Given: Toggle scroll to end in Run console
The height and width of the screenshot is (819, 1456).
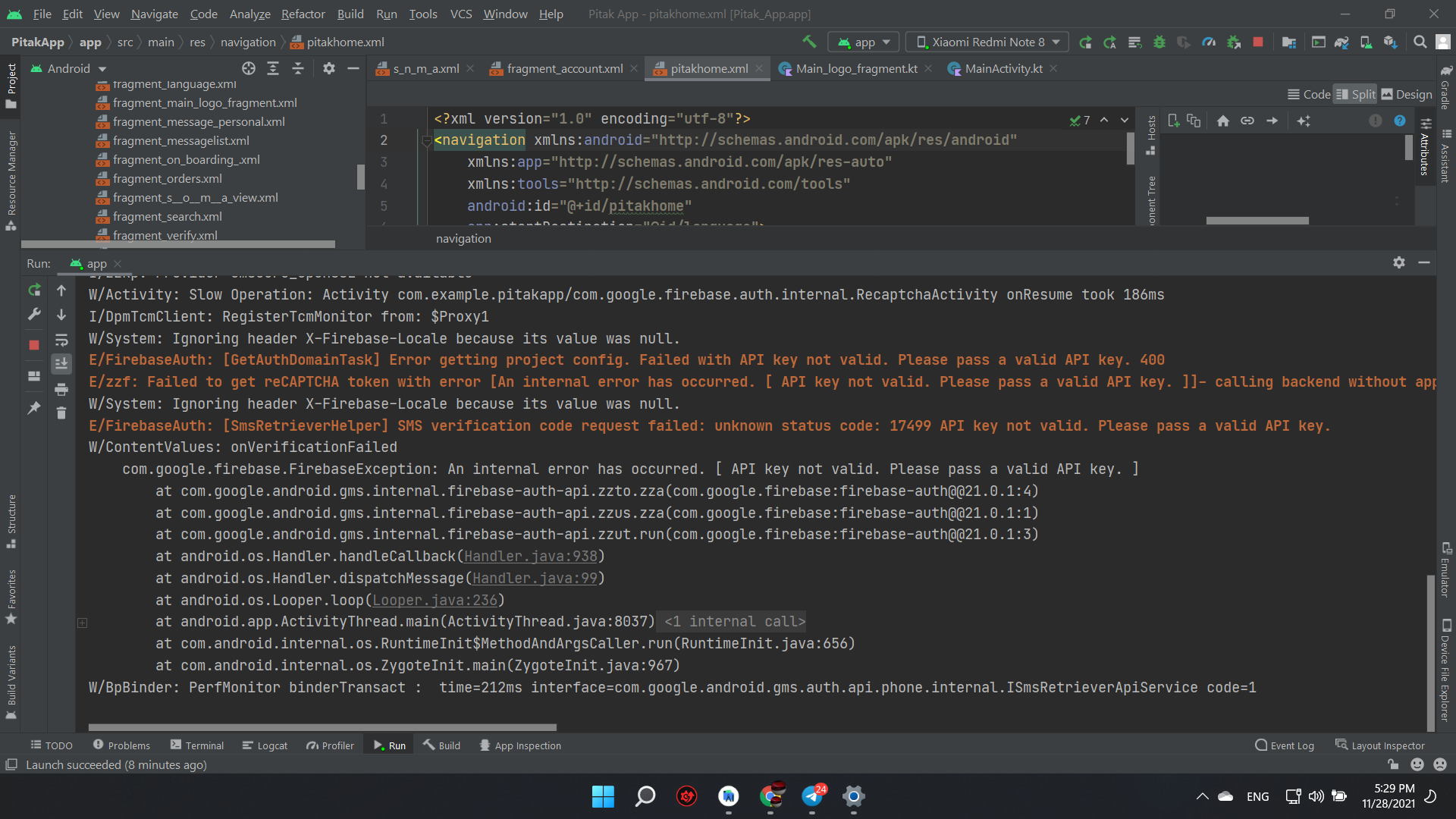Looking at the screenshot, I should 61,364.
